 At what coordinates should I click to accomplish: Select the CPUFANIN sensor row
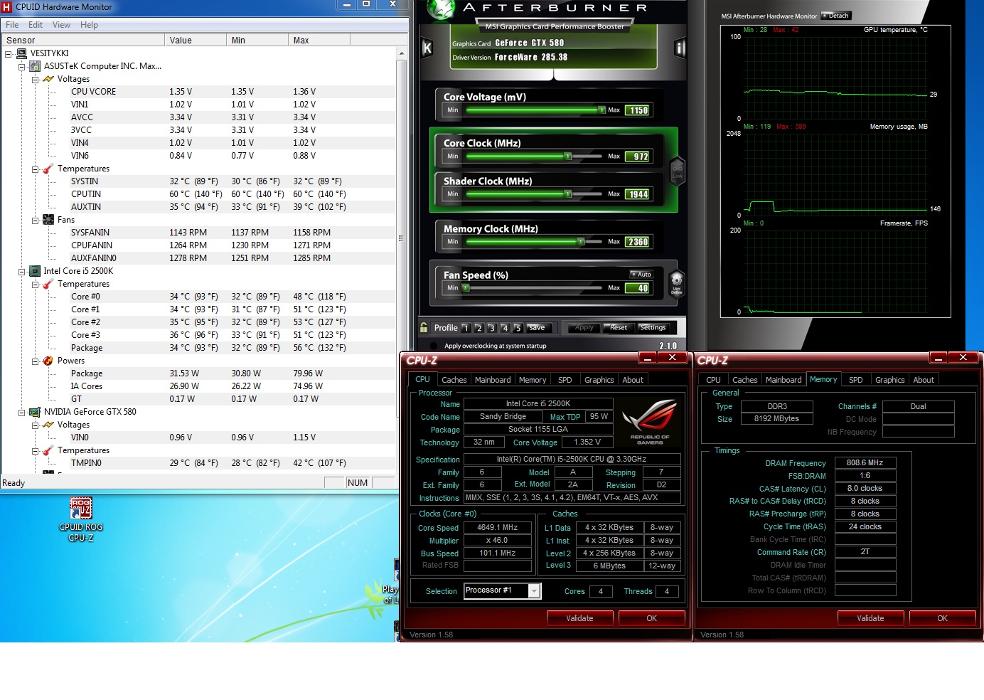[198, 245]
